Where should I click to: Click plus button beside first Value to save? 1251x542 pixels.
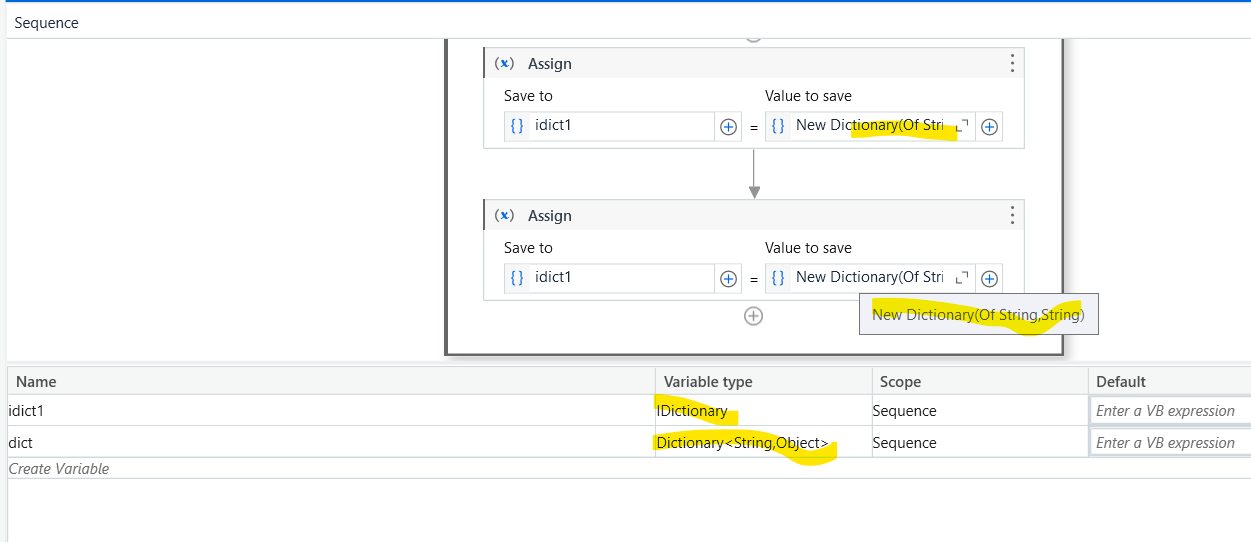[989, 127]
